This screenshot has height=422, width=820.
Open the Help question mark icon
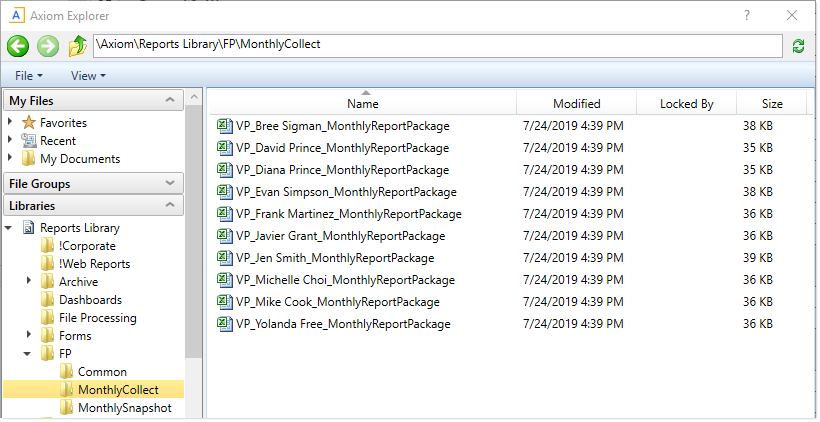click(x=747, y=15)
